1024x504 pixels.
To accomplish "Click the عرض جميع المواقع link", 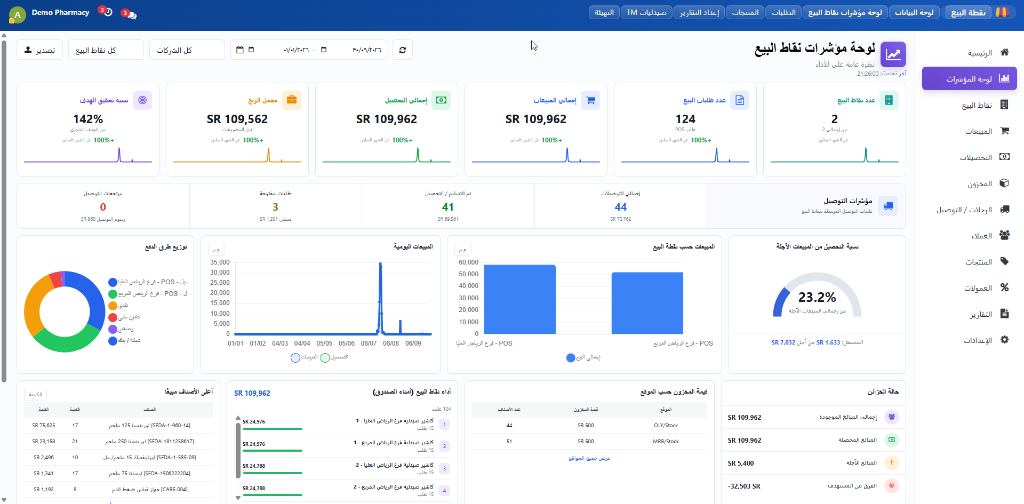I will (x=589, y=458).
